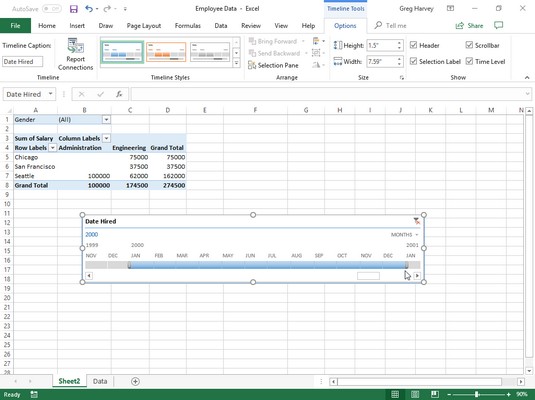
Task: Open the MONTHS time level dropdown
Action: point(404,235)
